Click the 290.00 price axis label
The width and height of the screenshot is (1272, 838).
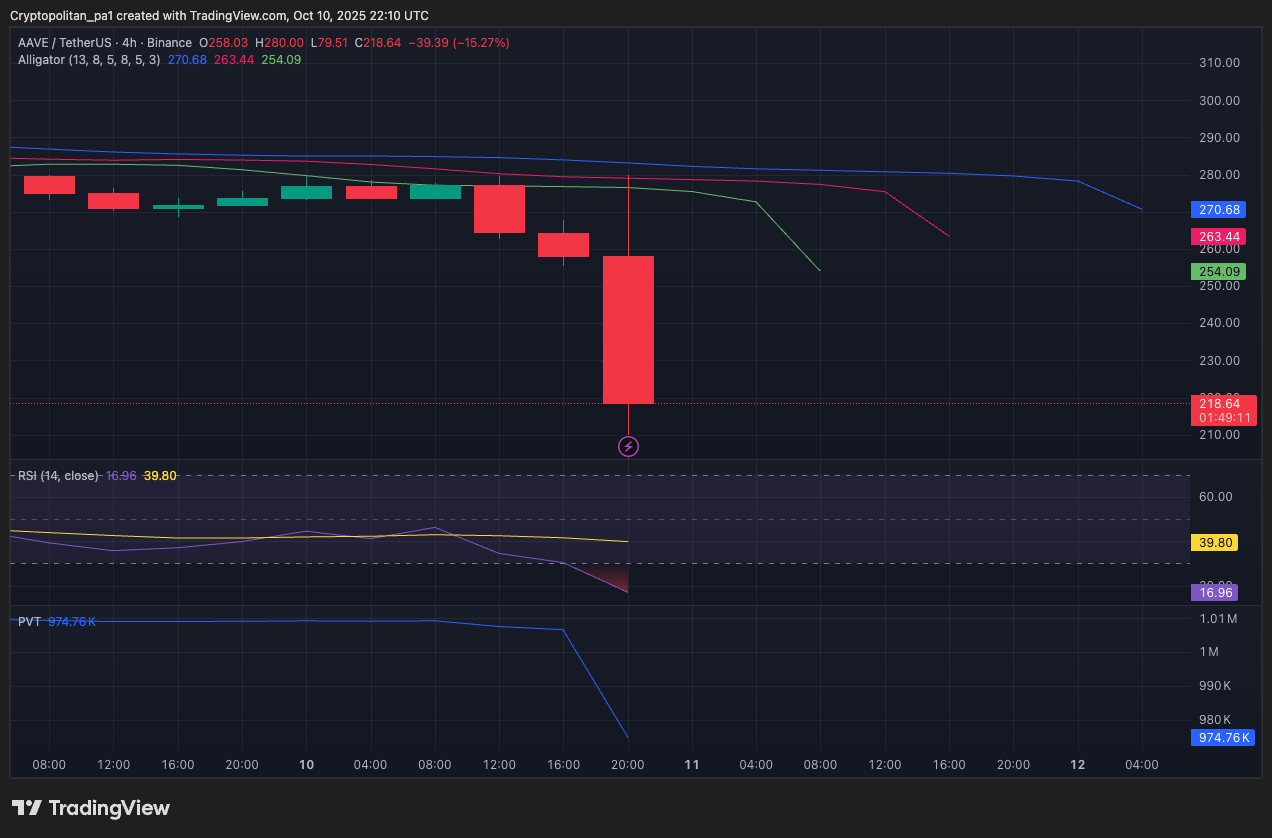(x=1219, y=138)
